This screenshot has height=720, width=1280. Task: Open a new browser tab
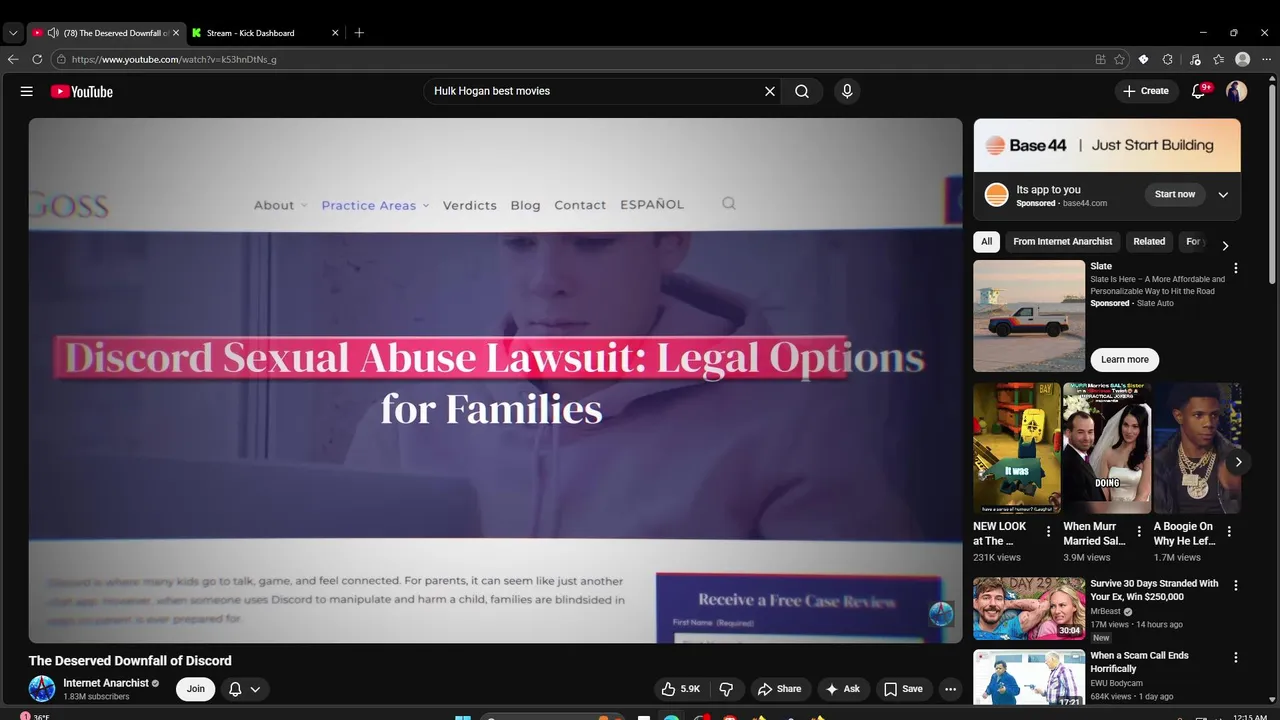(359, 32)
